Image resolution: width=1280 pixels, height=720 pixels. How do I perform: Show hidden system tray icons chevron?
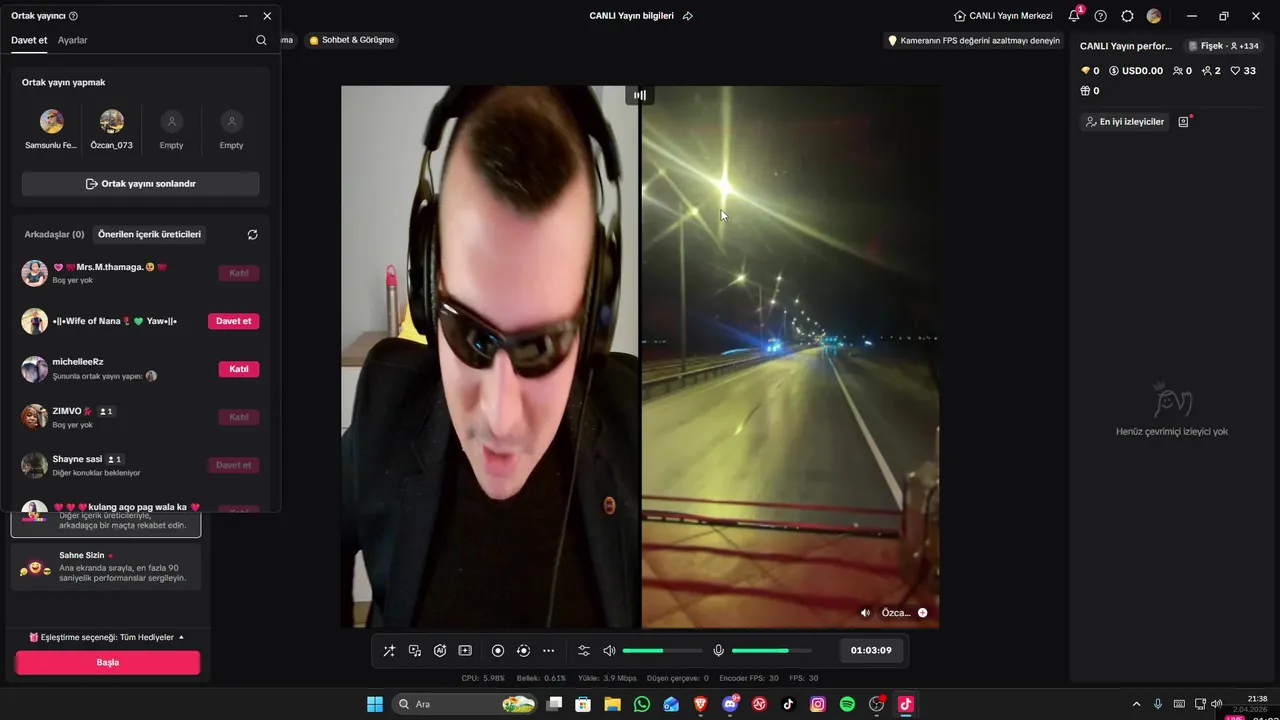point(1136,704)
